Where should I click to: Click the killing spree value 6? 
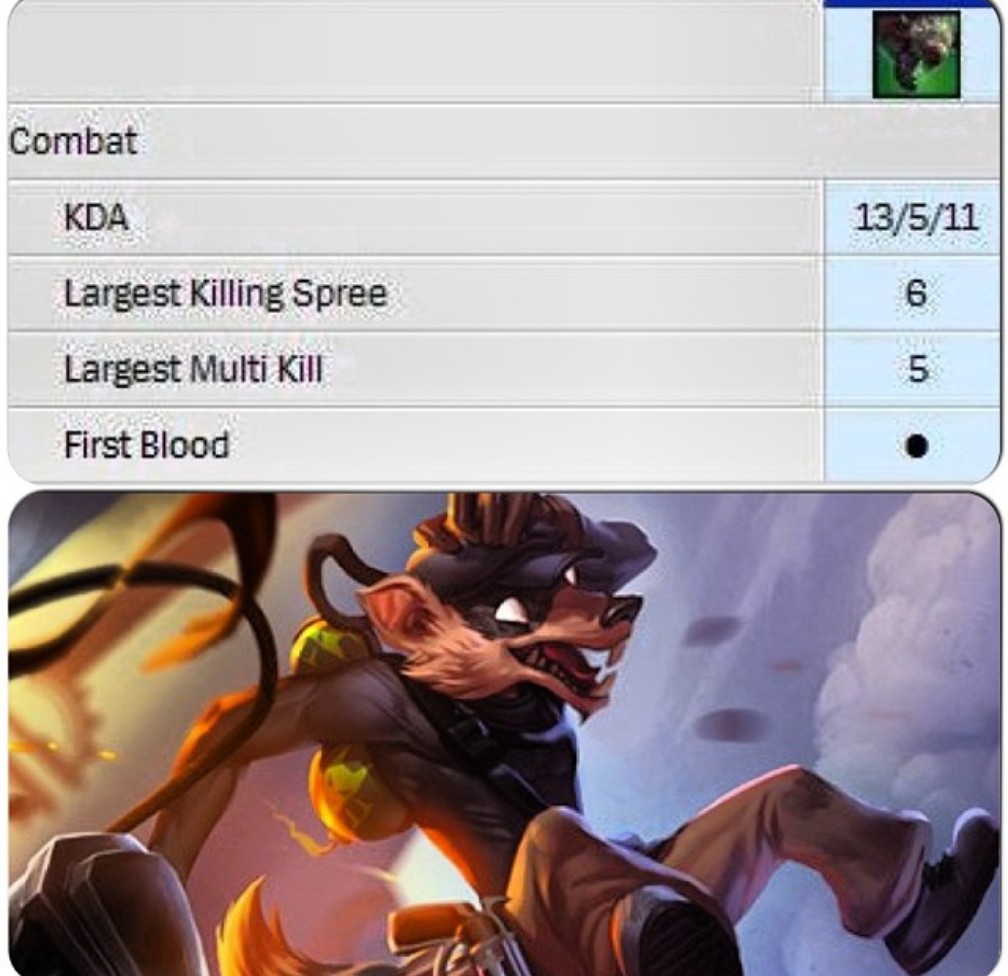tap(916, 293)
